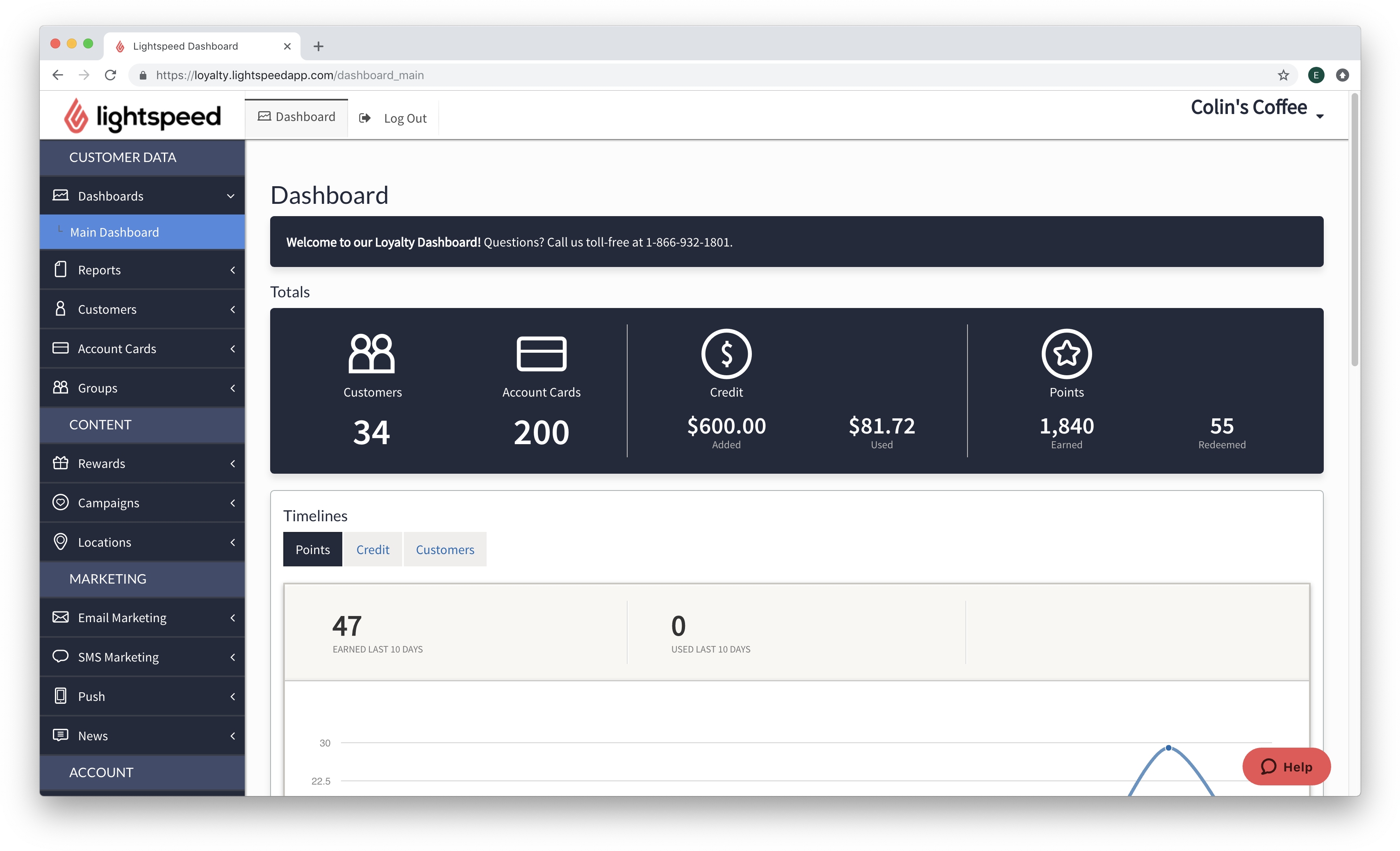1400x851 pixels.
Task: Open the browser profile avatar E
Action: [x=1316, y=75]
